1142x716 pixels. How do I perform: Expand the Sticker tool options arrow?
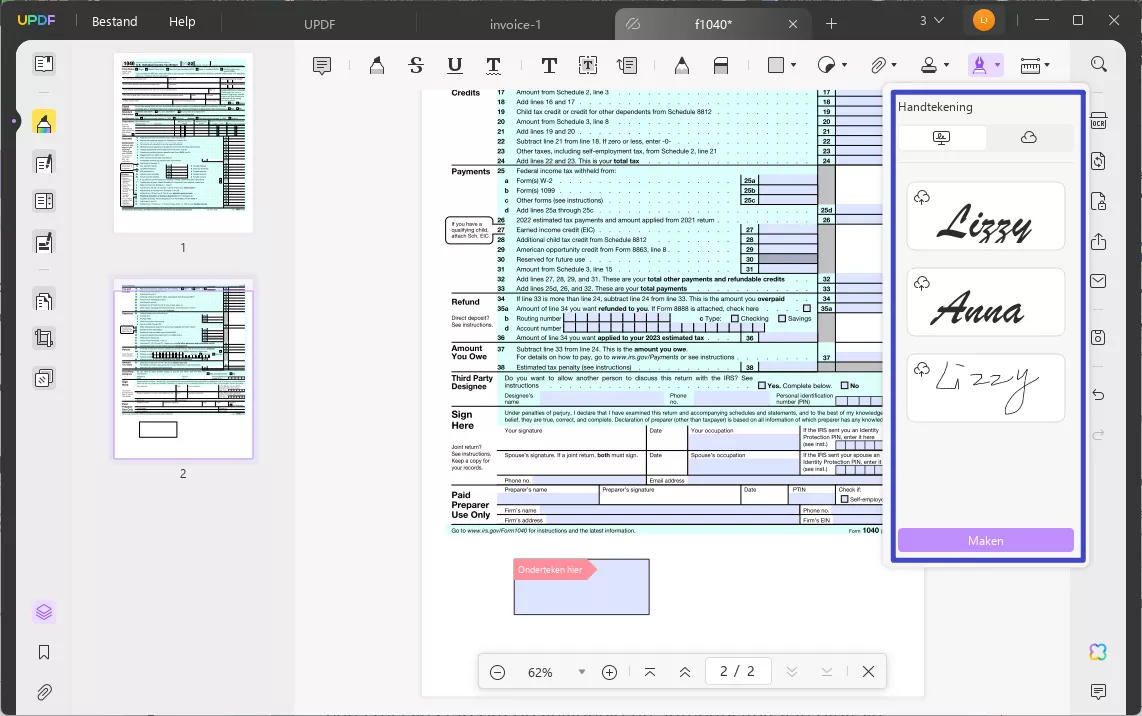(x=844, y=66)
